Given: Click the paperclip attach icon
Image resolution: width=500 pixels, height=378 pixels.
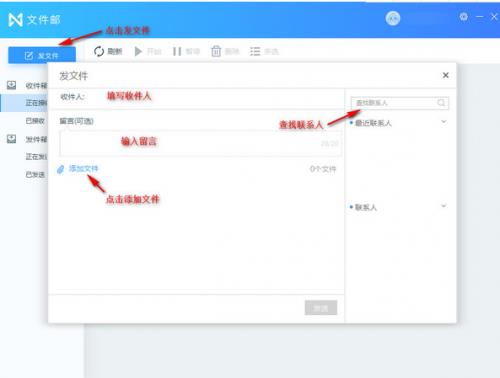Looking at the screenshot, I should click(x=60, y=169).
